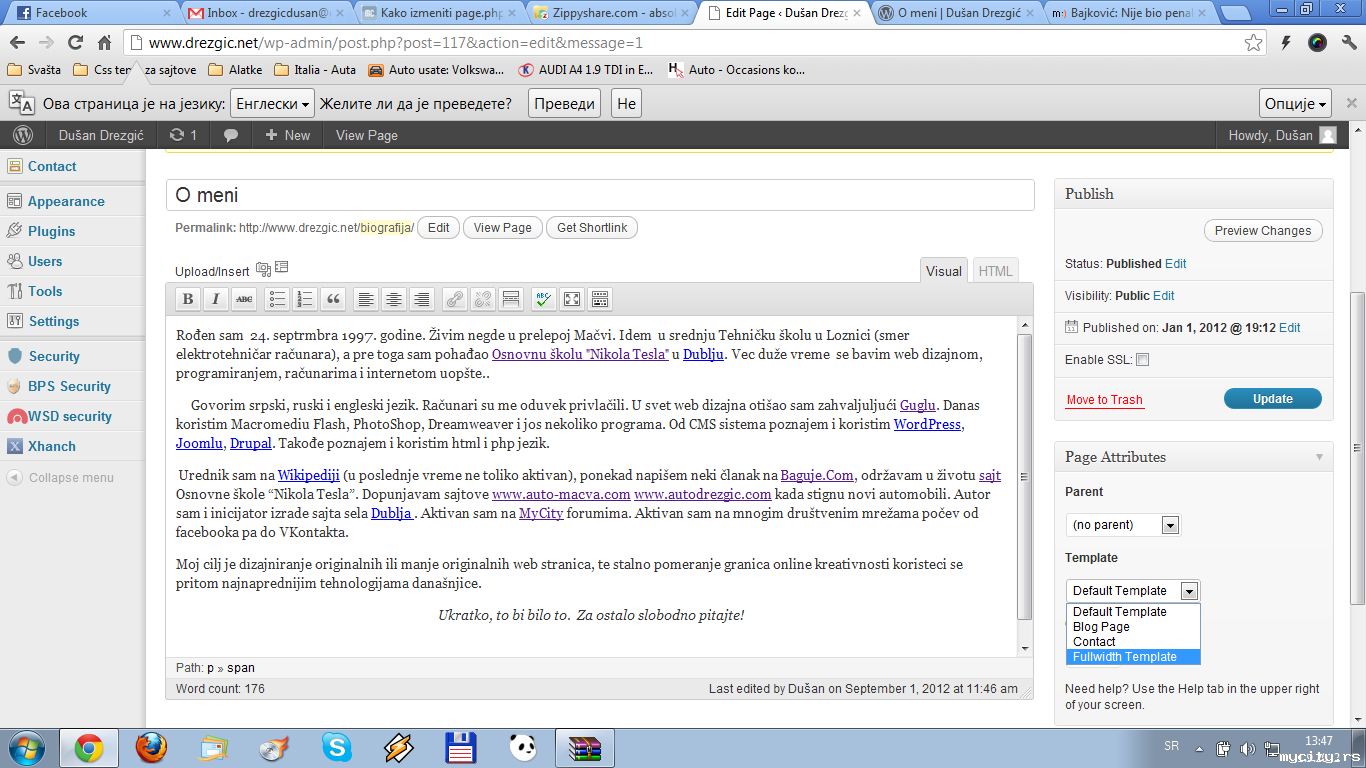
Task: Open the Опције dropdown in translate bar
Action: coord(1297,104)
